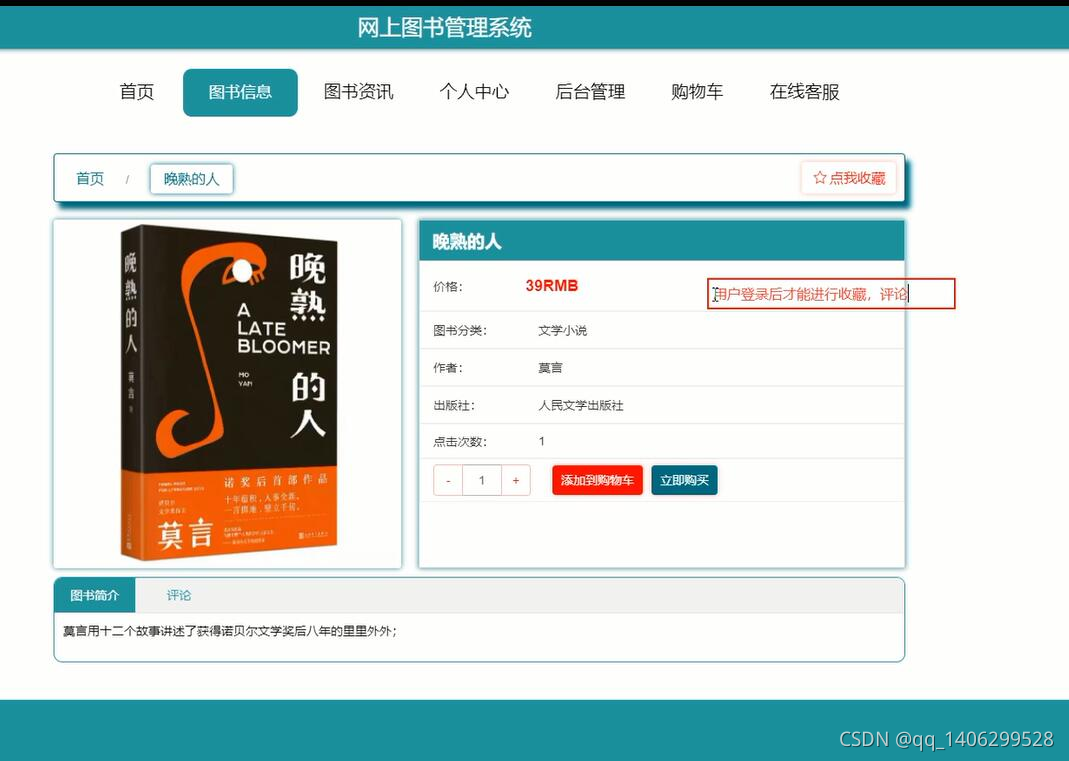
Task: Decrease quantity with the minus button
Action: [448, 480]
